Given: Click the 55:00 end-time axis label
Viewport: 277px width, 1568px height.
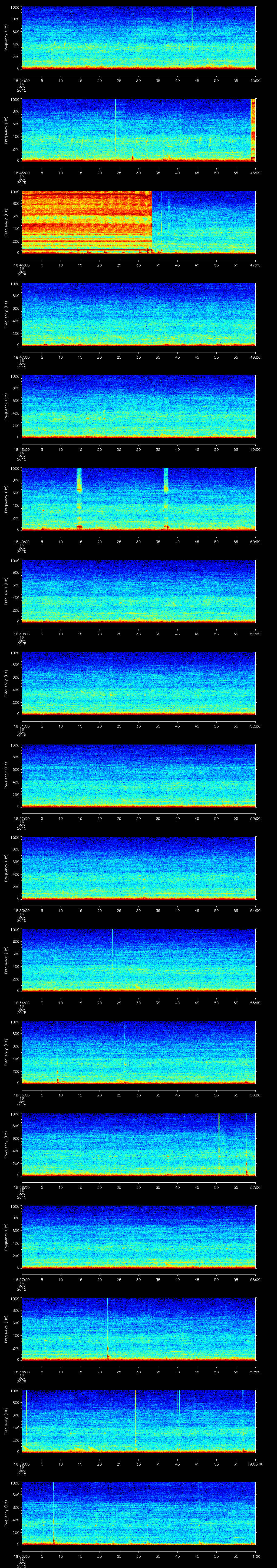Looking at the screenshot, I should [255, 1003].
